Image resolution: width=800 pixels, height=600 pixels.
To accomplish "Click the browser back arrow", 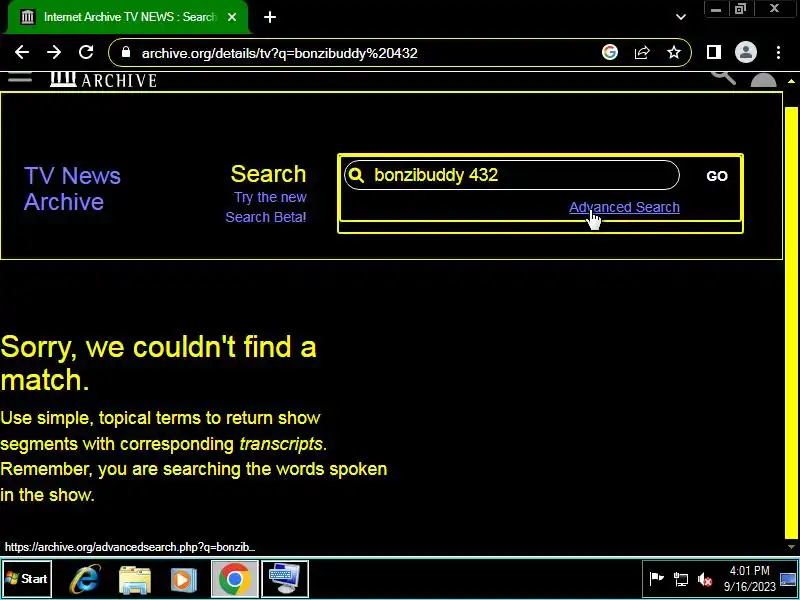I will click(22, 52).
